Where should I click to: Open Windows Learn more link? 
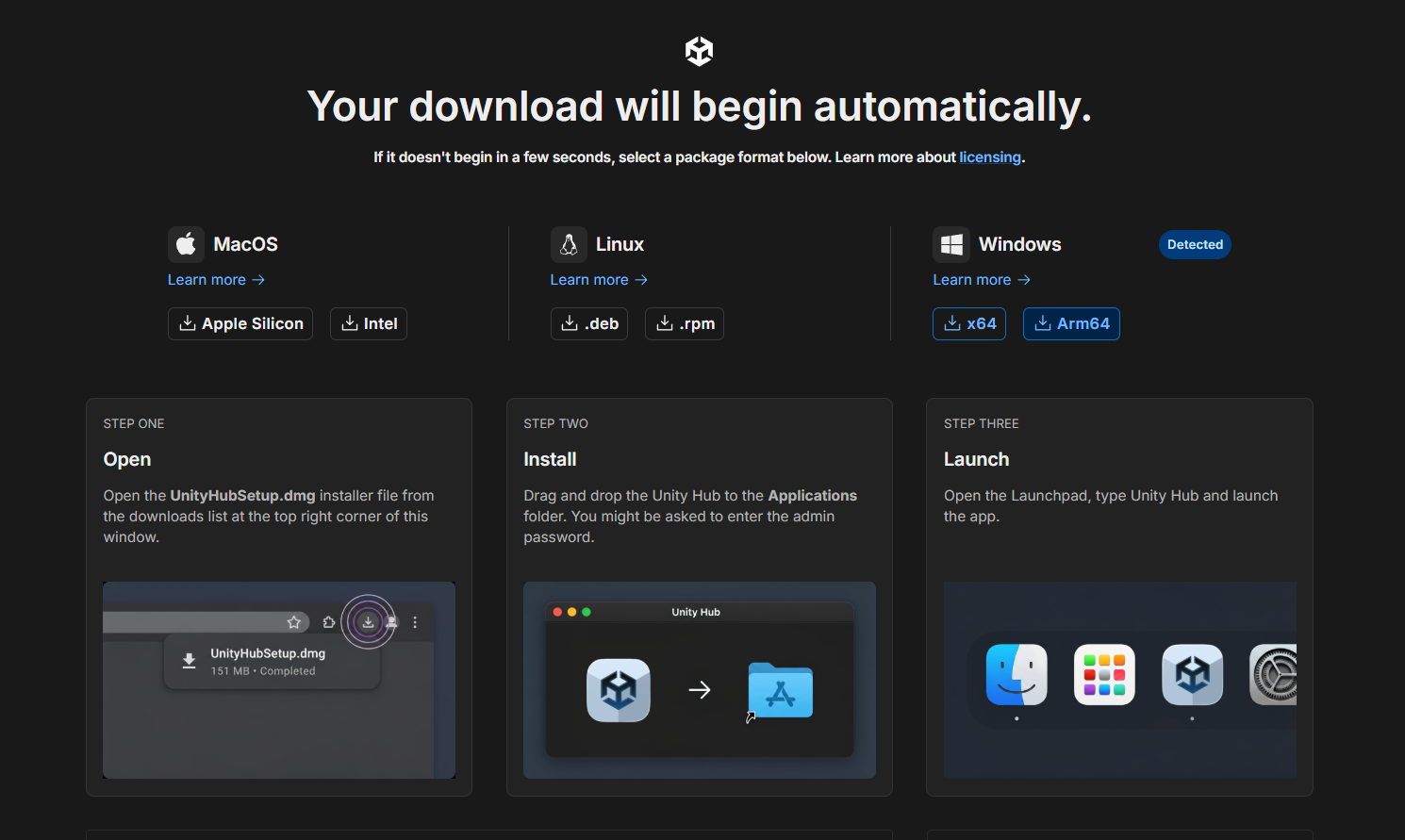[x=982, y=280]
